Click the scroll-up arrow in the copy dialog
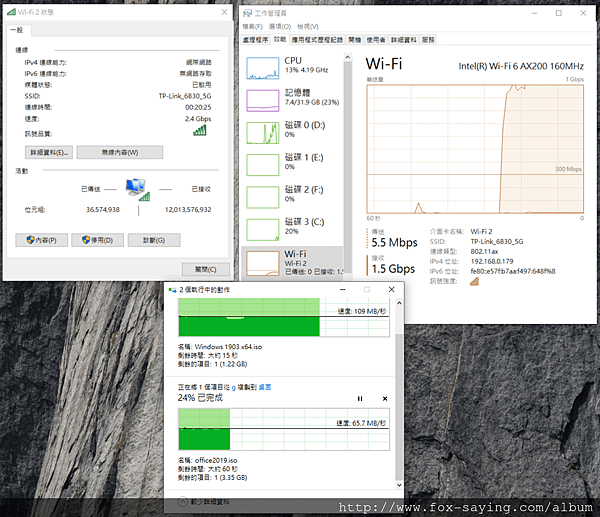Viewport: 600px width, 517px height. (399, 303)
